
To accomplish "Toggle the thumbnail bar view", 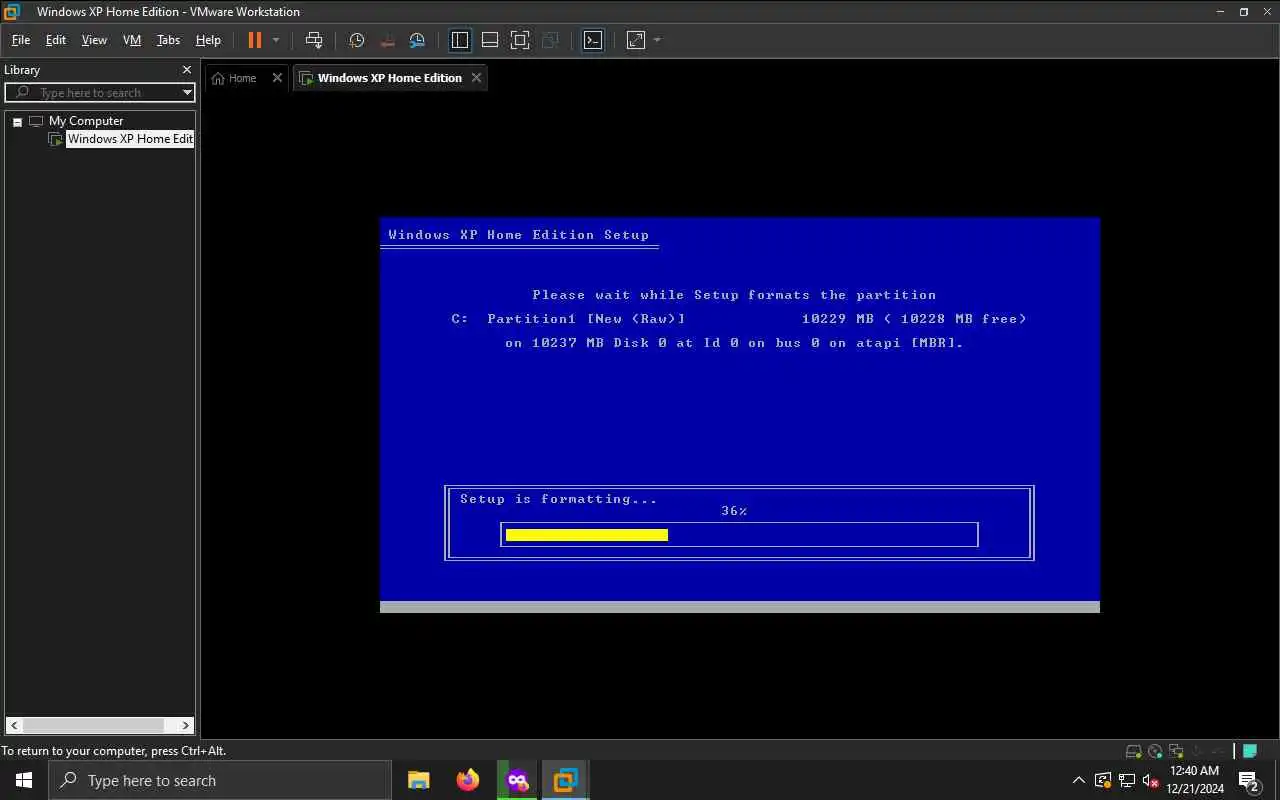I will pos(490,40).
